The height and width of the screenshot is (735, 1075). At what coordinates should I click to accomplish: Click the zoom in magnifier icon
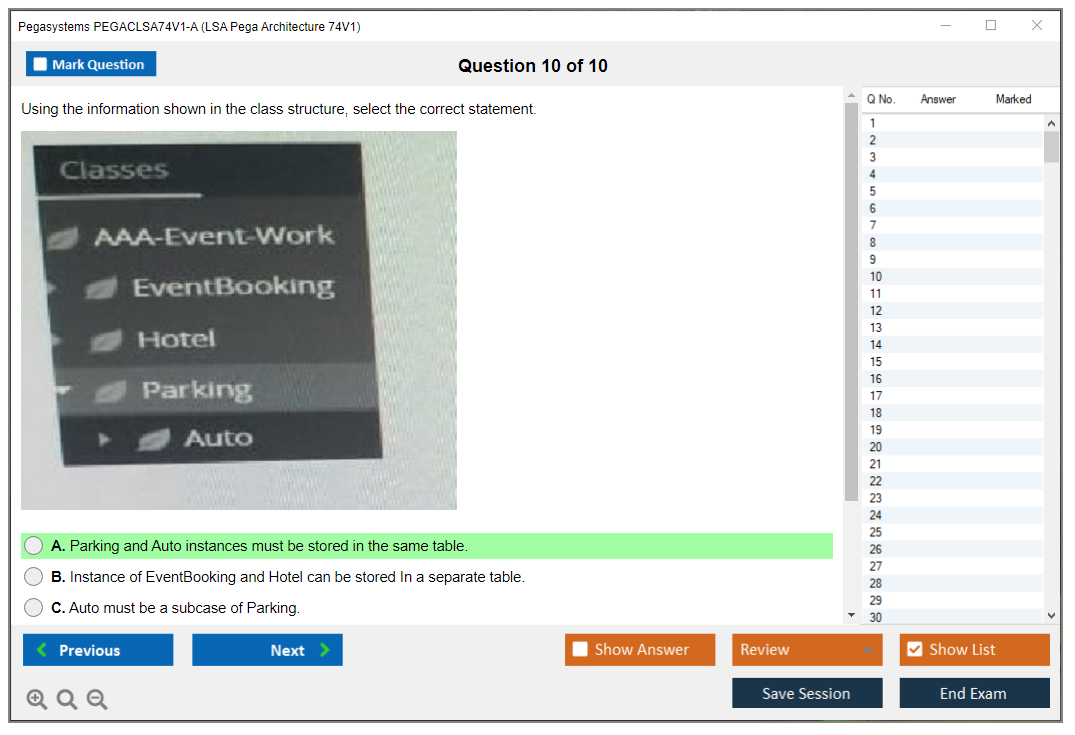(x=37, y=700)
